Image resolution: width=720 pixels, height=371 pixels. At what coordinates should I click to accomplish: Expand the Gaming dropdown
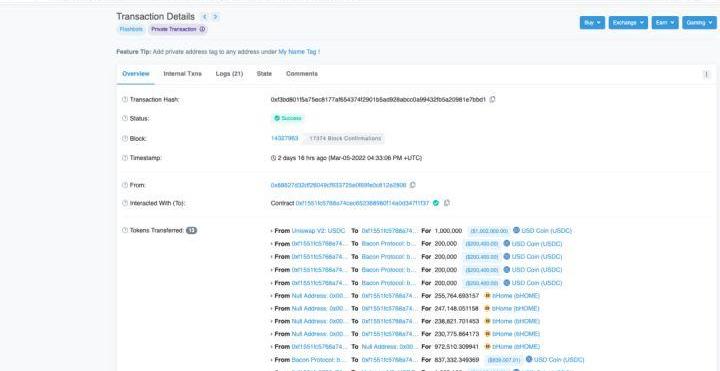[x=699, y=22]
